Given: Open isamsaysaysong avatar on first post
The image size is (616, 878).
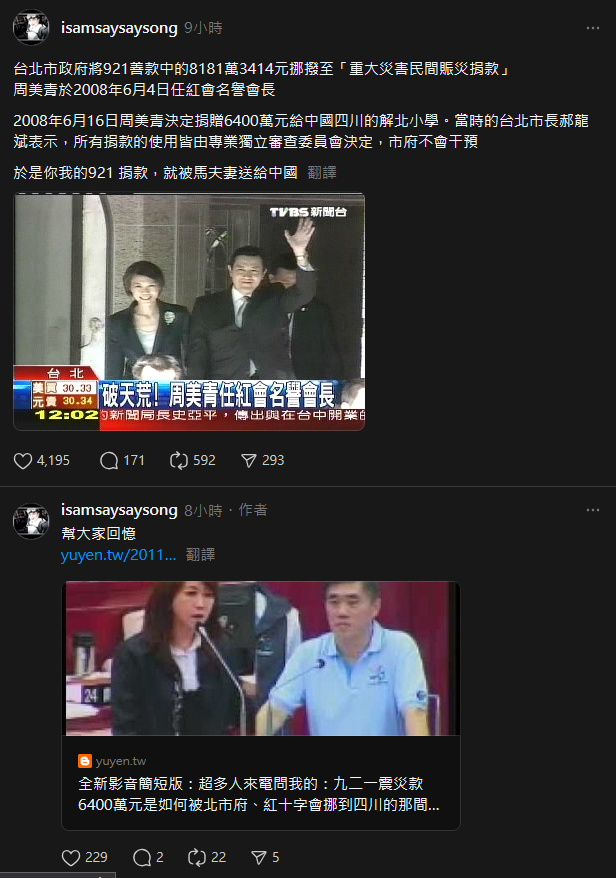Looking at the screenshot, I should (31, 27).
